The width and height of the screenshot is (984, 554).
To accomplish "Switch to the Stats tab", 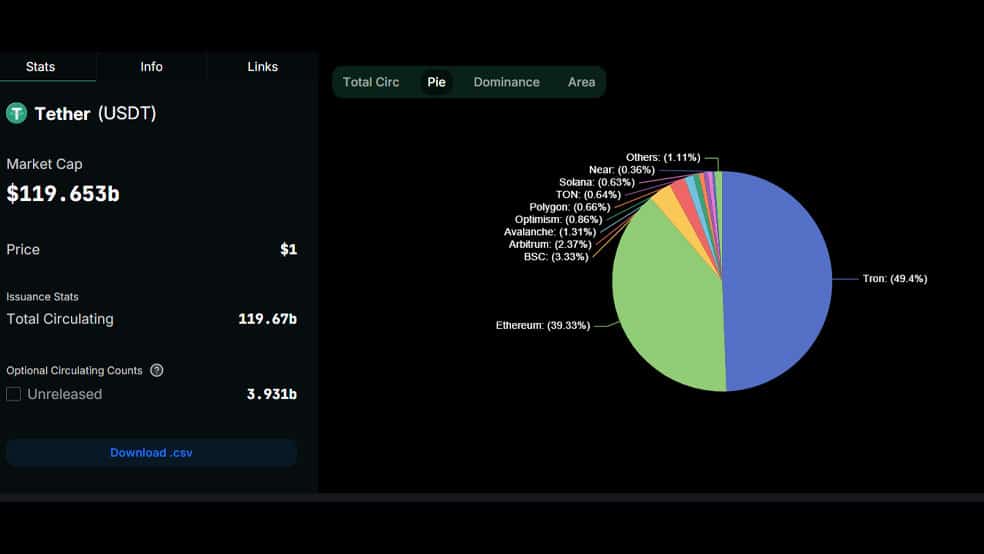I will (40, 67).
